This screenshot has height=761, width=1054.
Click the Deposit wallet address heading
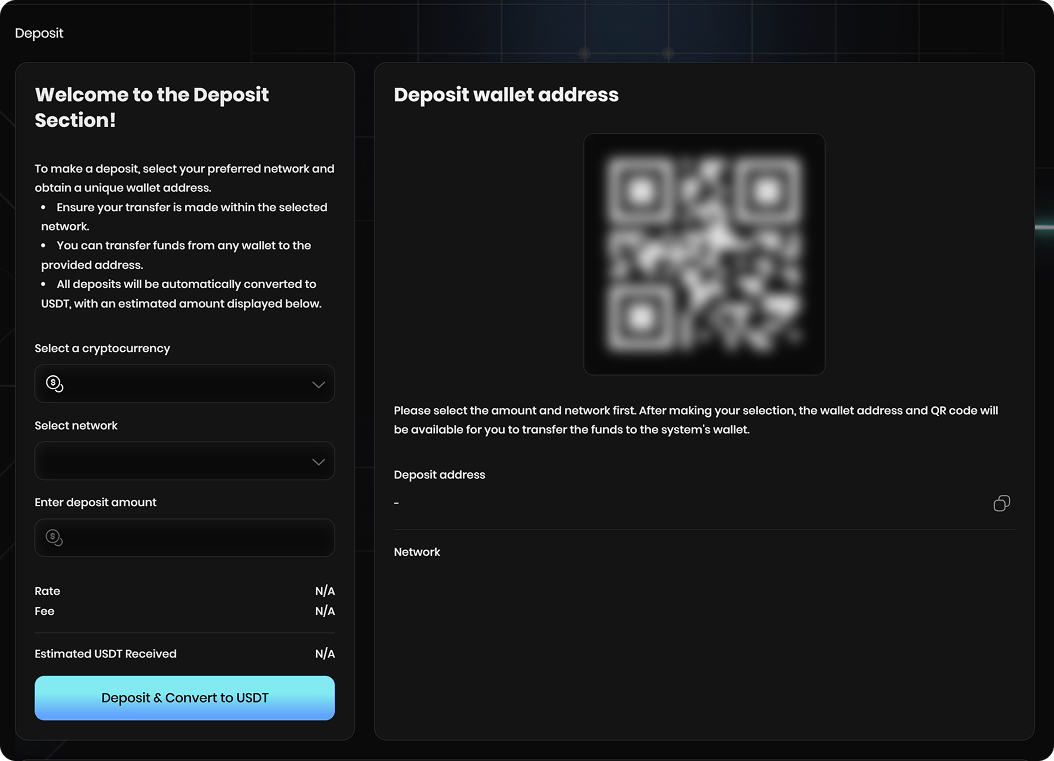(x=506, y=95)
